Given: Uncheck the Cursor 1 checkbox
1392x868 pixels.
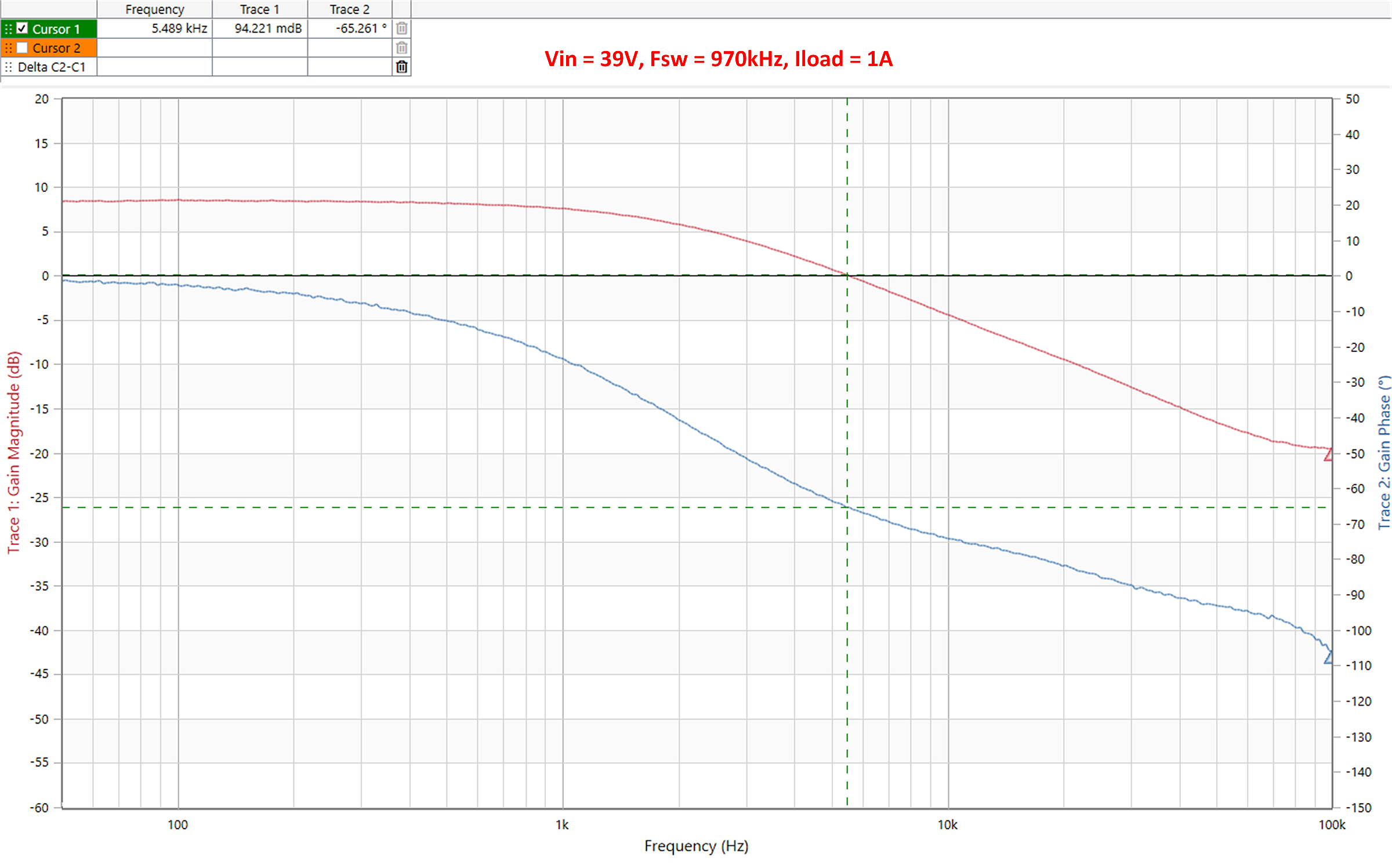Looking at the screenshot, I should pos(22,28).
